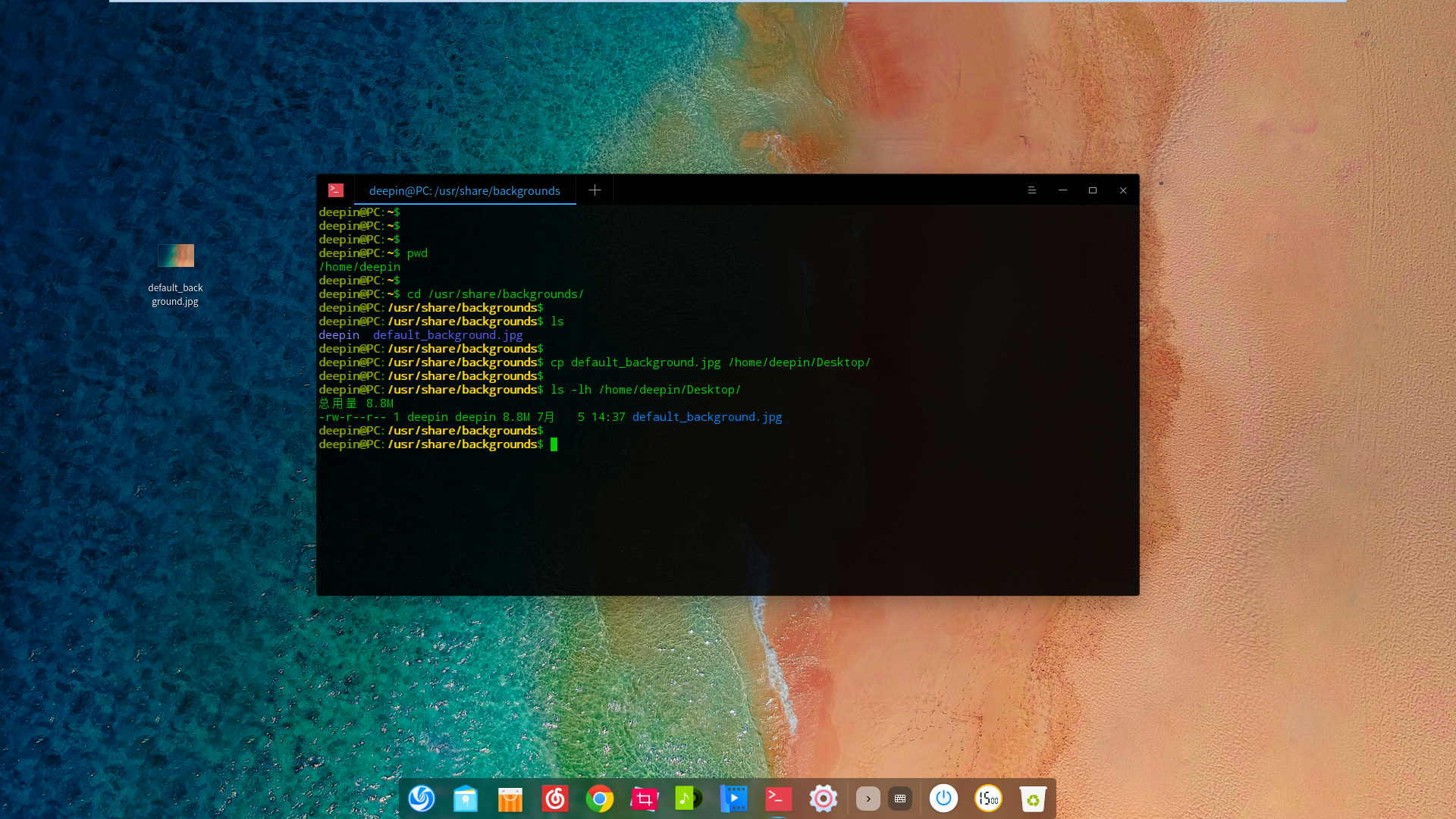Open the terminal hamburger menu
This screenshot has width=1456, height=819.
[1031, 190]
